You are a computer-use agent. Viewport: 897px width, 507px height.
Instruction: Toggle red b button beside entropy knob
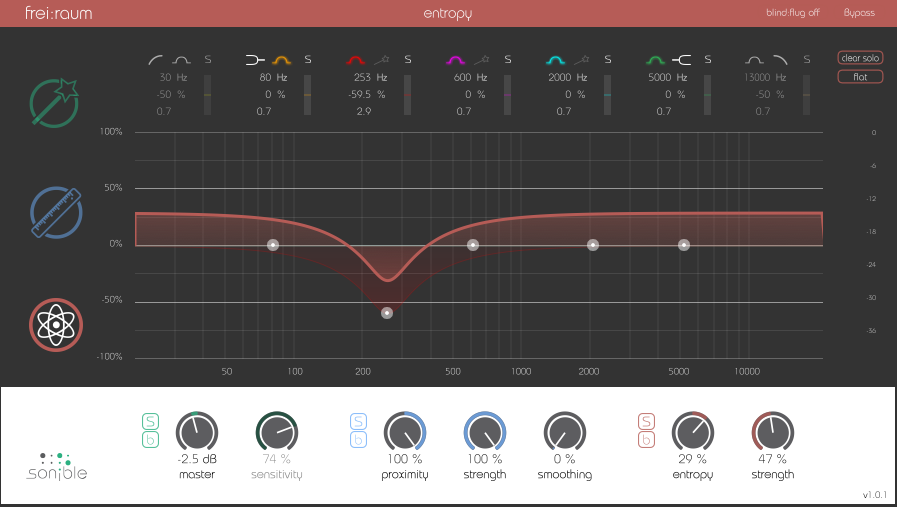pos(646,439)
